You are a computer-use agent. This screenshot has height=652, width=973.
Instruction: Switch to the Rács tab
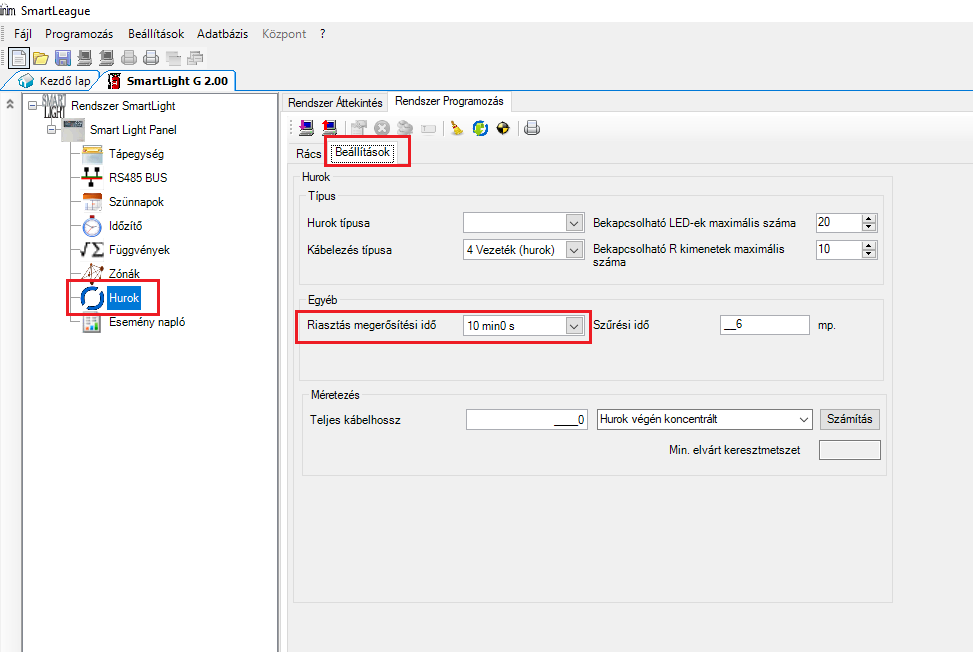coord(308,154)
